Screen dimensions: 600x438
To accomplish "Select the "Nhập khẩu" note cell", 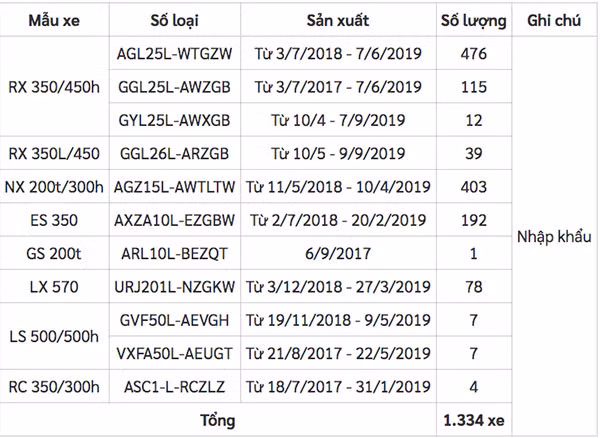I will [555, 237].
